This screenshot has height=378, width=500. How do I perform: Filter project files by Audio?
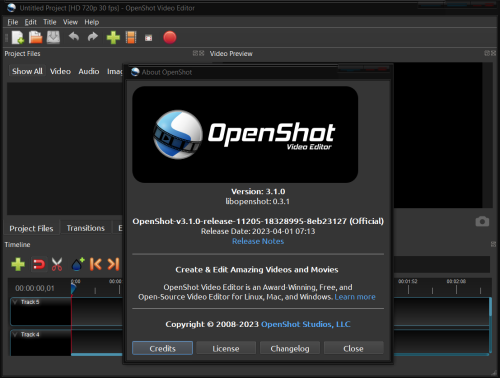click(89, 71)
